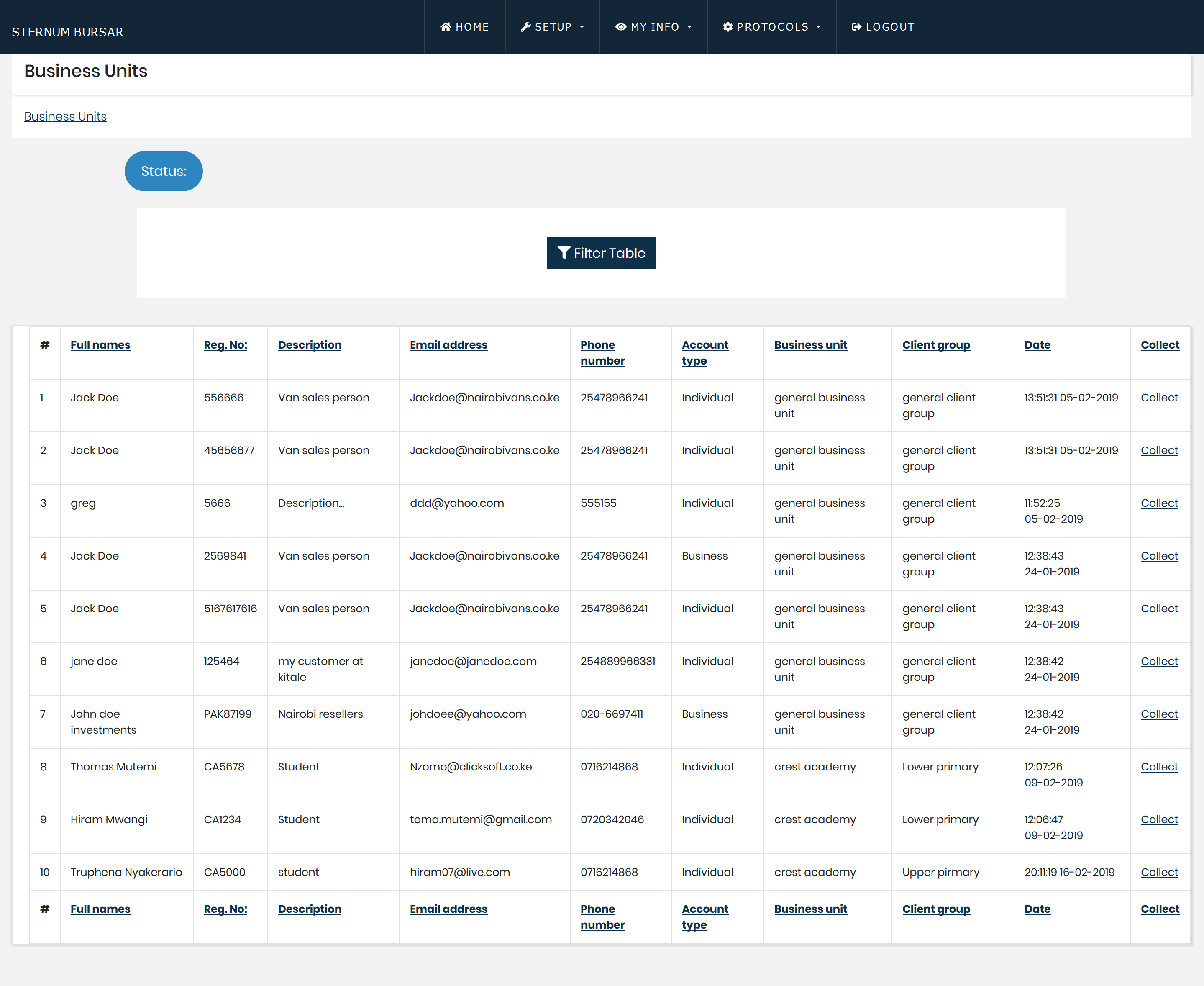1204x986 pixels.
Task: Click the wrench icon beside SETUP
Action: point(525,27)
